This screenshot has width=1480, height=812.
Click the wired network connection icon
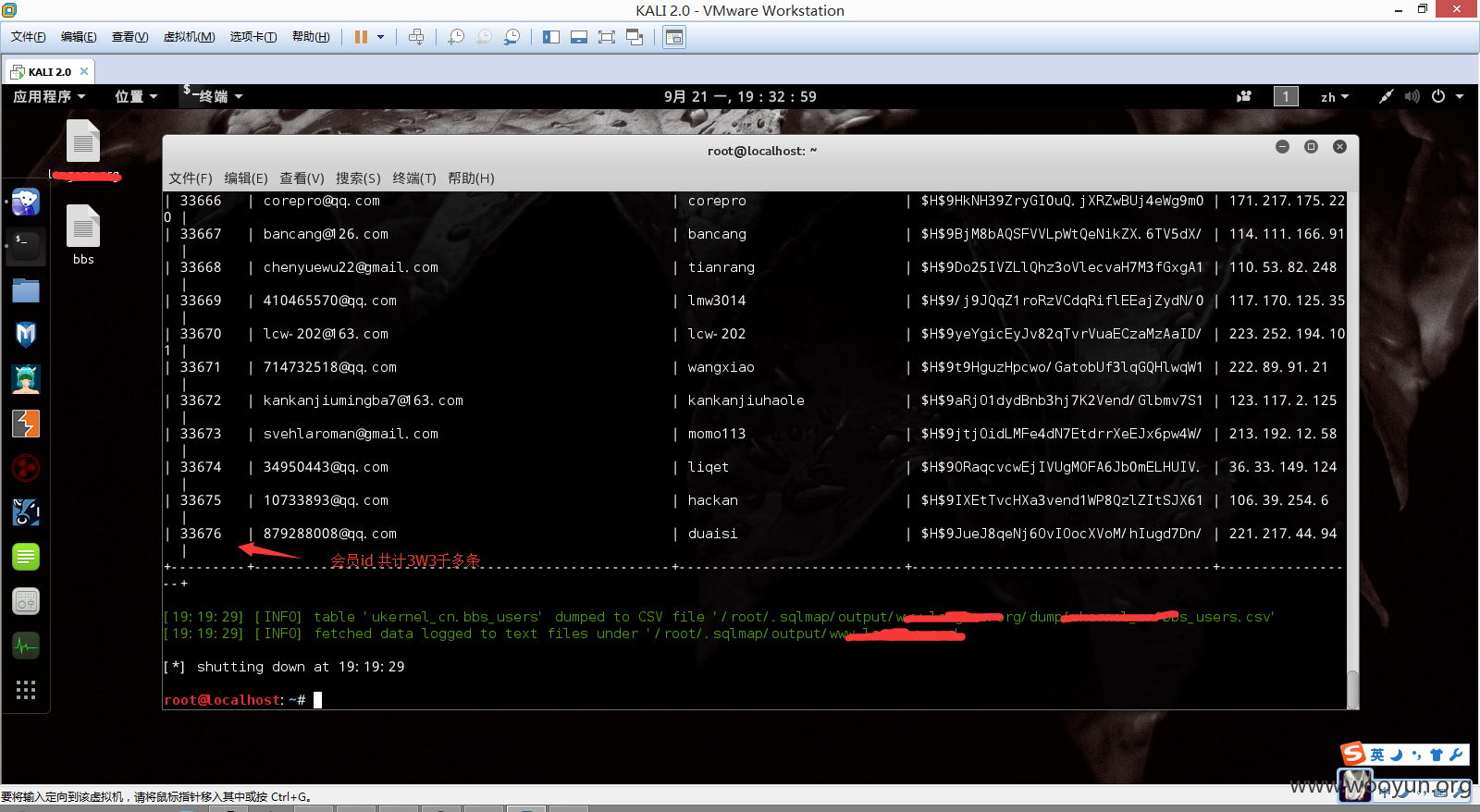pyautogui.click(x=1386, y=96)
